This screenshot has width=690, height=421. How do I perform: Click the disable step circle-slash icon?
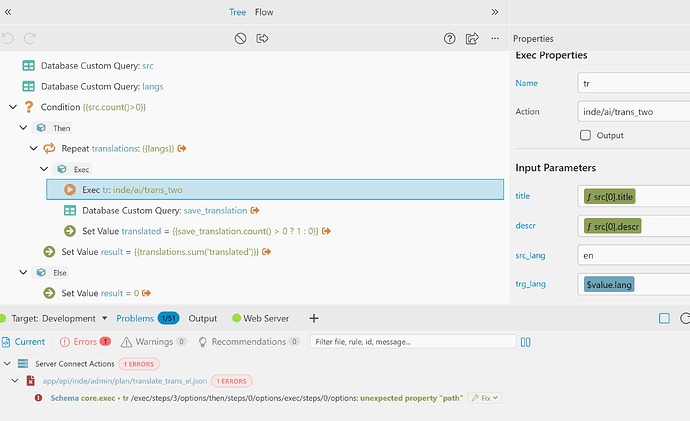pyautogui.click(x=240, y=38)
